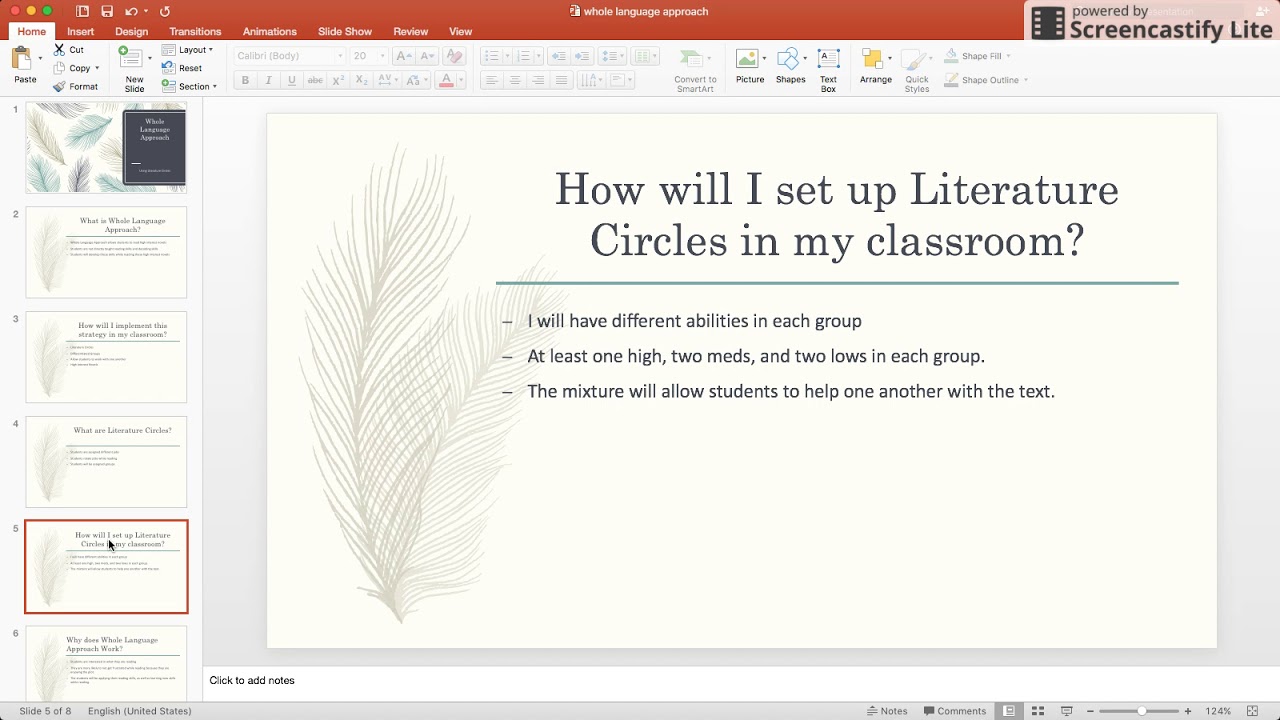Toggle the numbered list button

[525, 56]
